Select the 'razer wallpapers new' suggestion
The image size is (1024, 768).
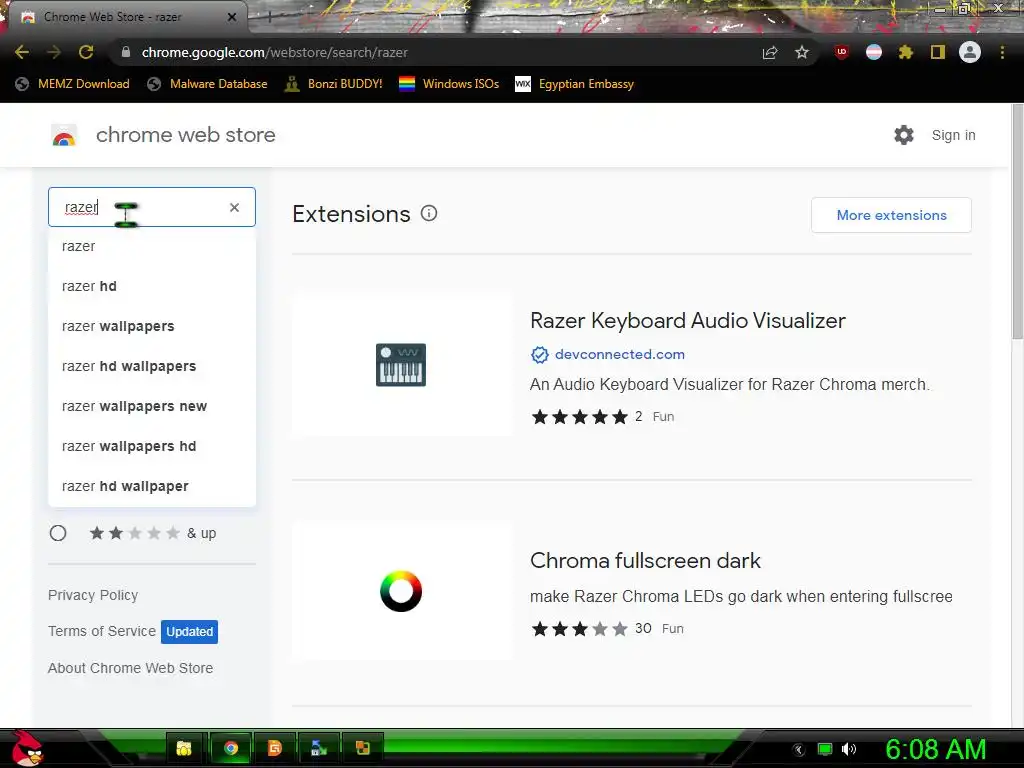(x=152, y=406)
